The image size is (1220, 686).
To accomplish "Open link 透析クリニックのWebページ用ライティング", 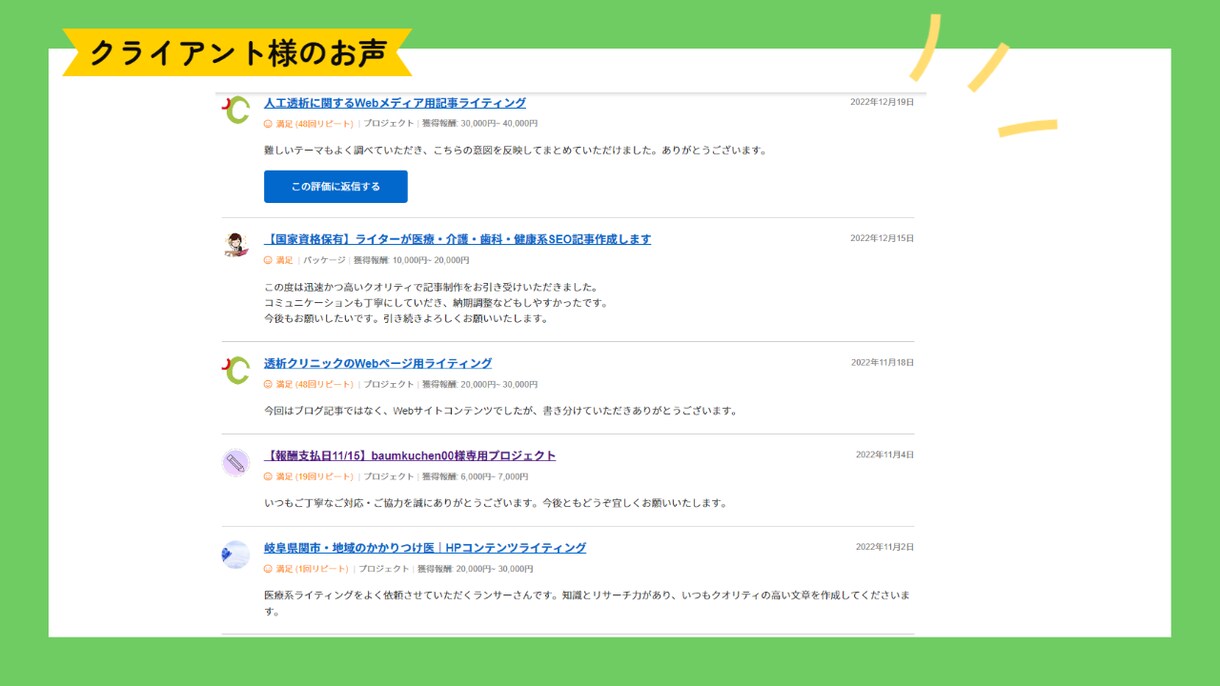I will click(x=378, y=363).
